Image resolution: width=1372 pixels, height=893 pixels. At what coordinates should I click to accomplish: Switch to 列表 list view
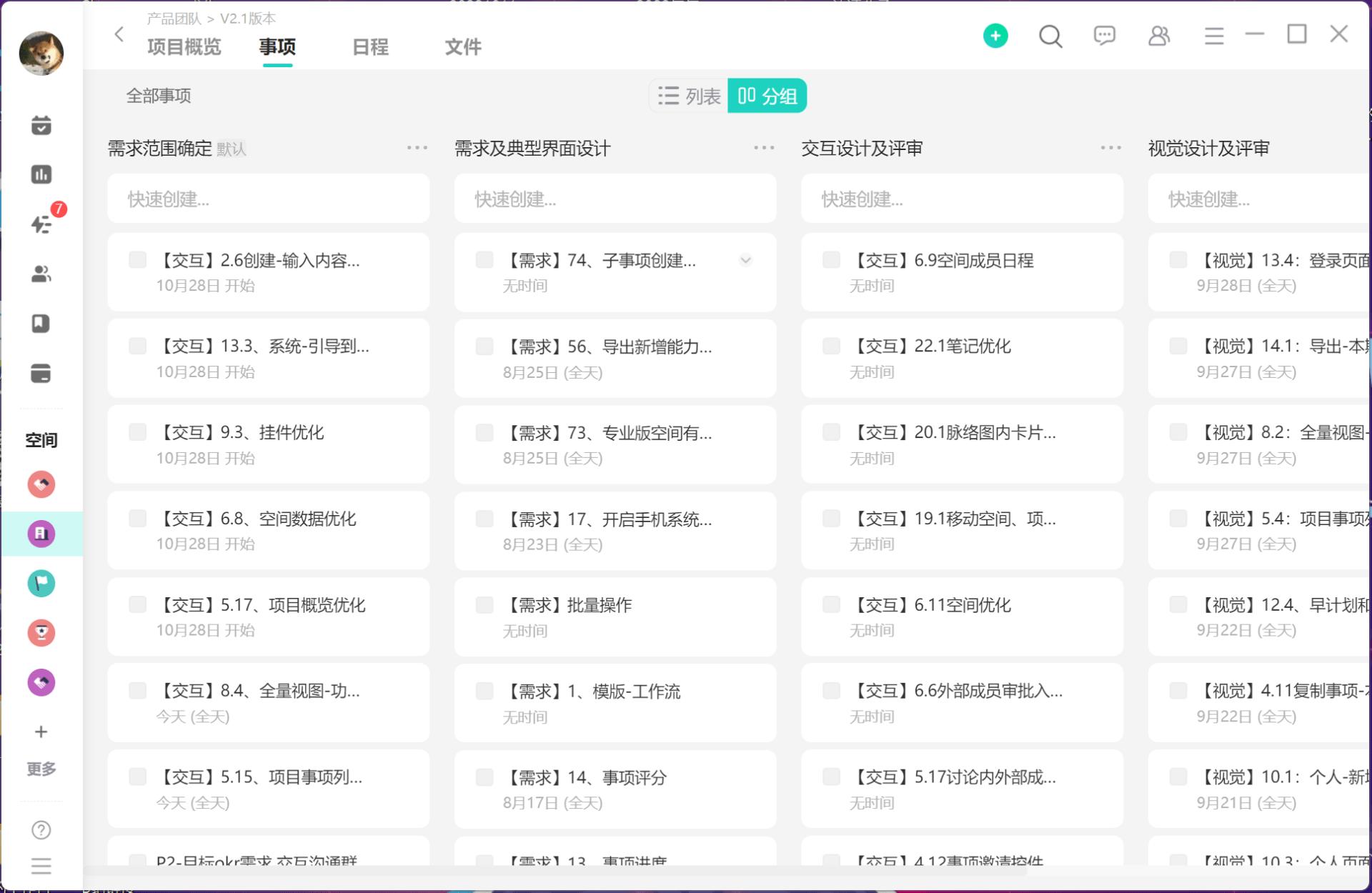(x=689, y=96)
